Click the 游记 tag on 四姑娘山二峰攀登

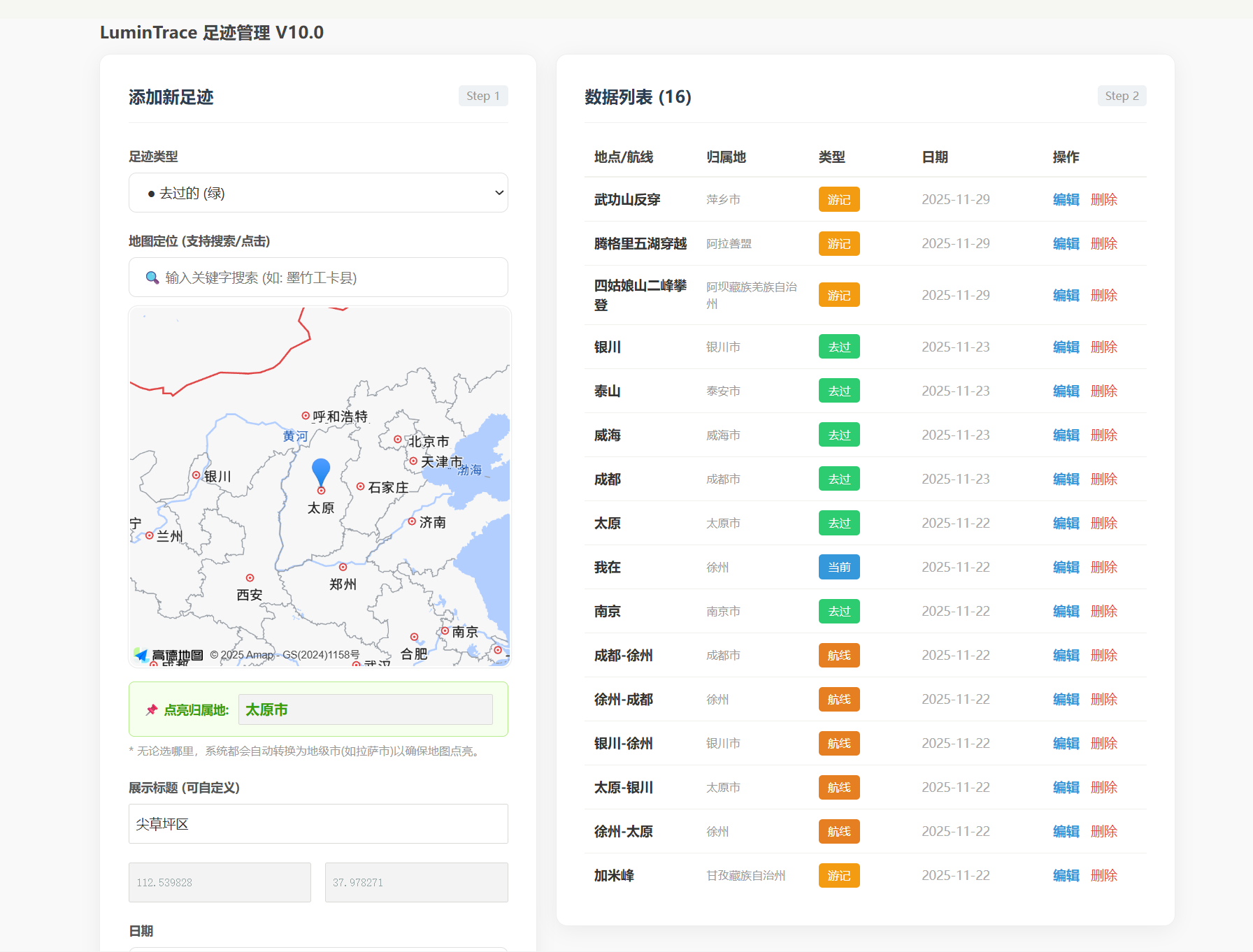click(838, 296)
